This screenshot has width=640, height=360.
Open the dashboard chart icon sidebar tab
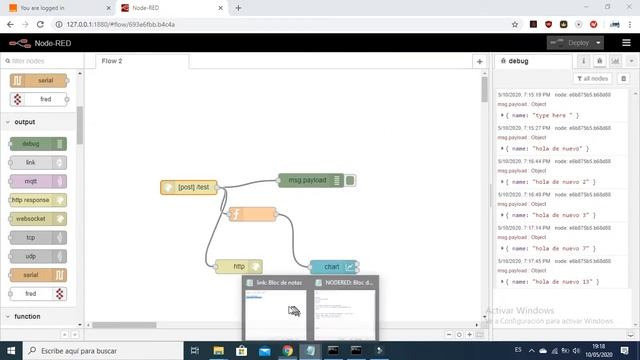tap(615, 61)
